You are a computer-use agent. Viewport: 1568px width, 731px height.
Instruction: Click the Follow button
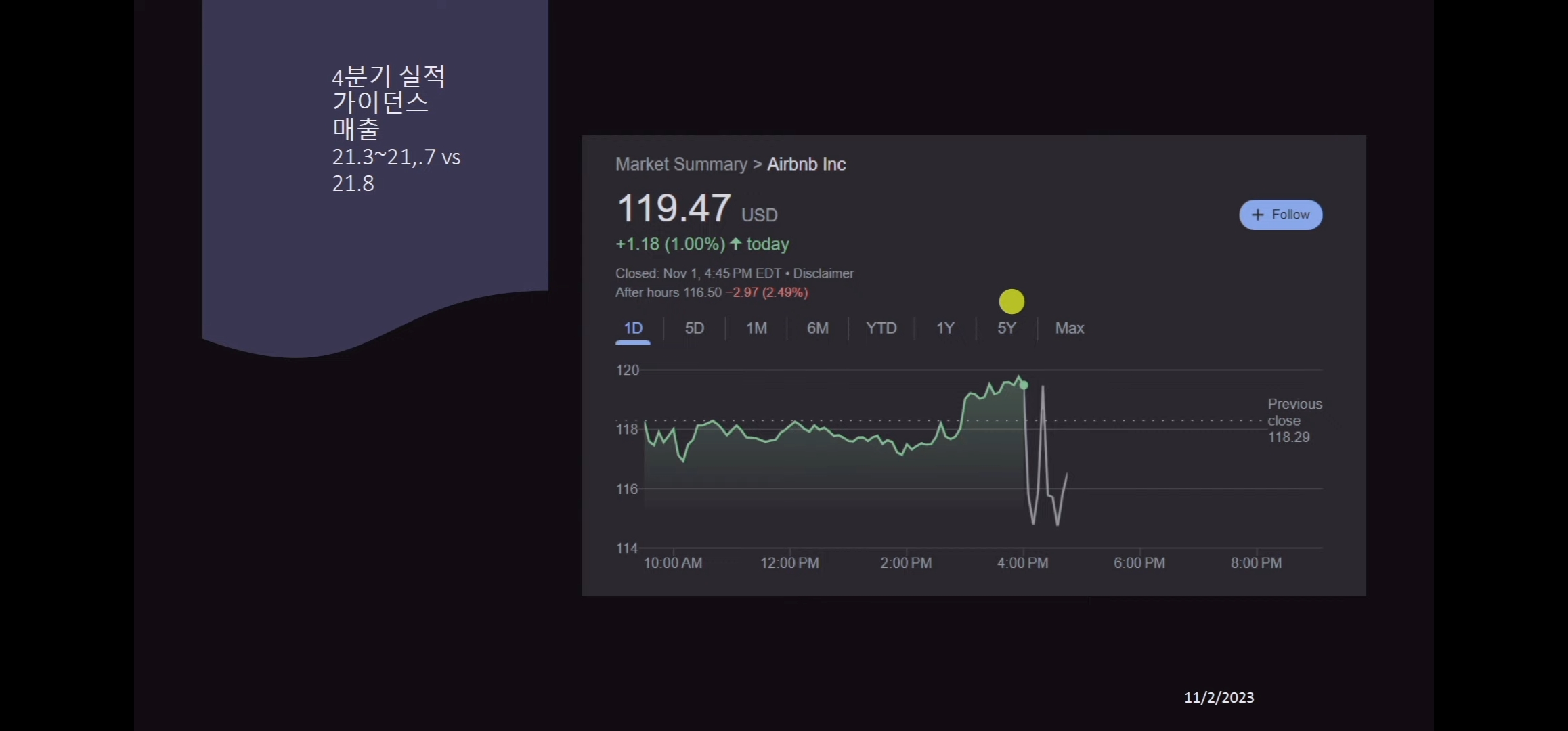click(x=1280, y=215)
